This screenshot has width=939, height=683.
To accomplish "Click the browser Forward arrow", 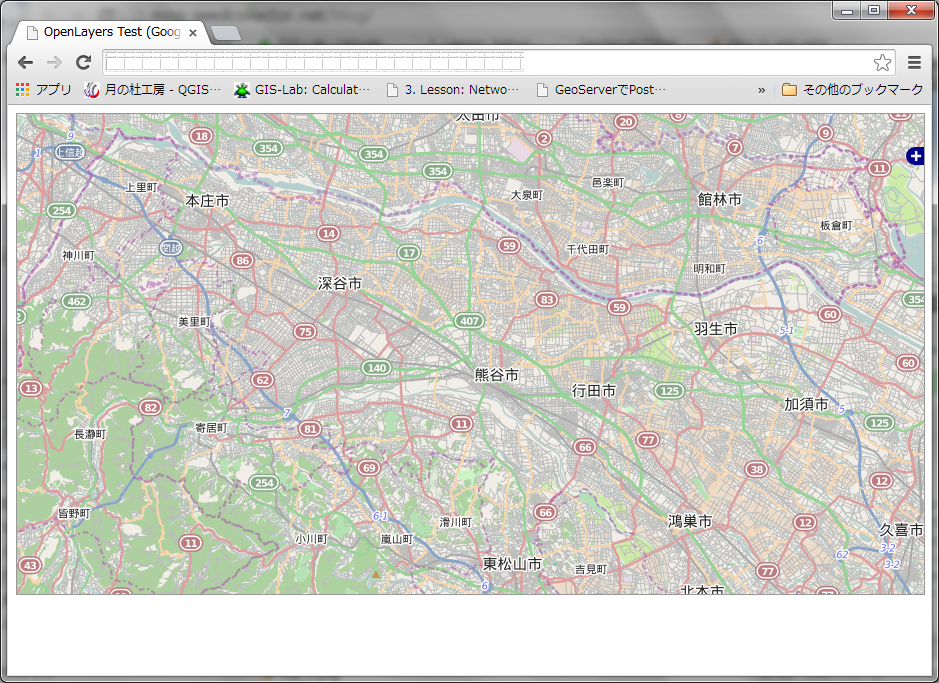I will (55, 62).
